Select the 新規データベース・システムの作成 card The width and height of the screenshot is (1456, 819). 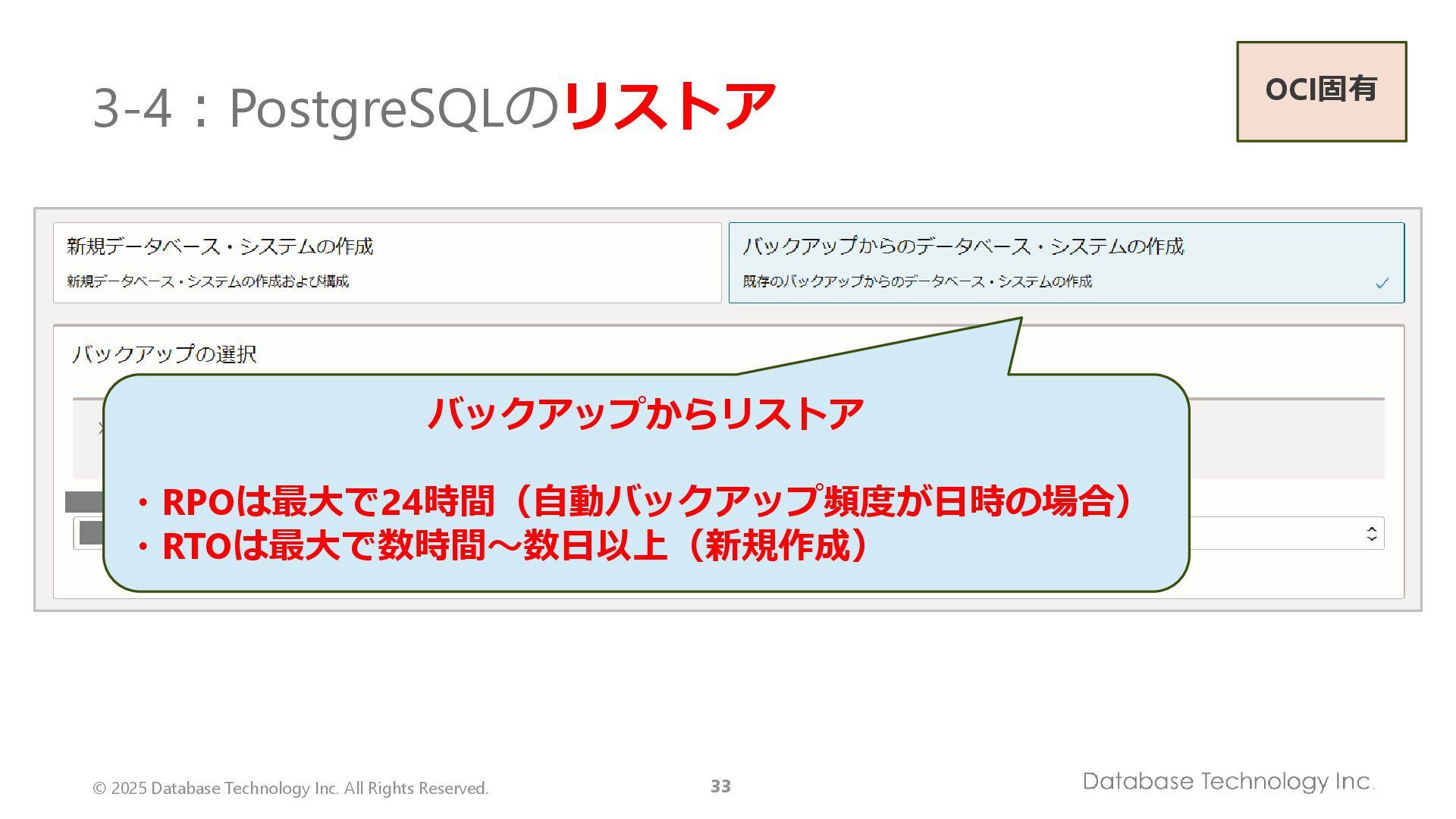click(387, 262)
